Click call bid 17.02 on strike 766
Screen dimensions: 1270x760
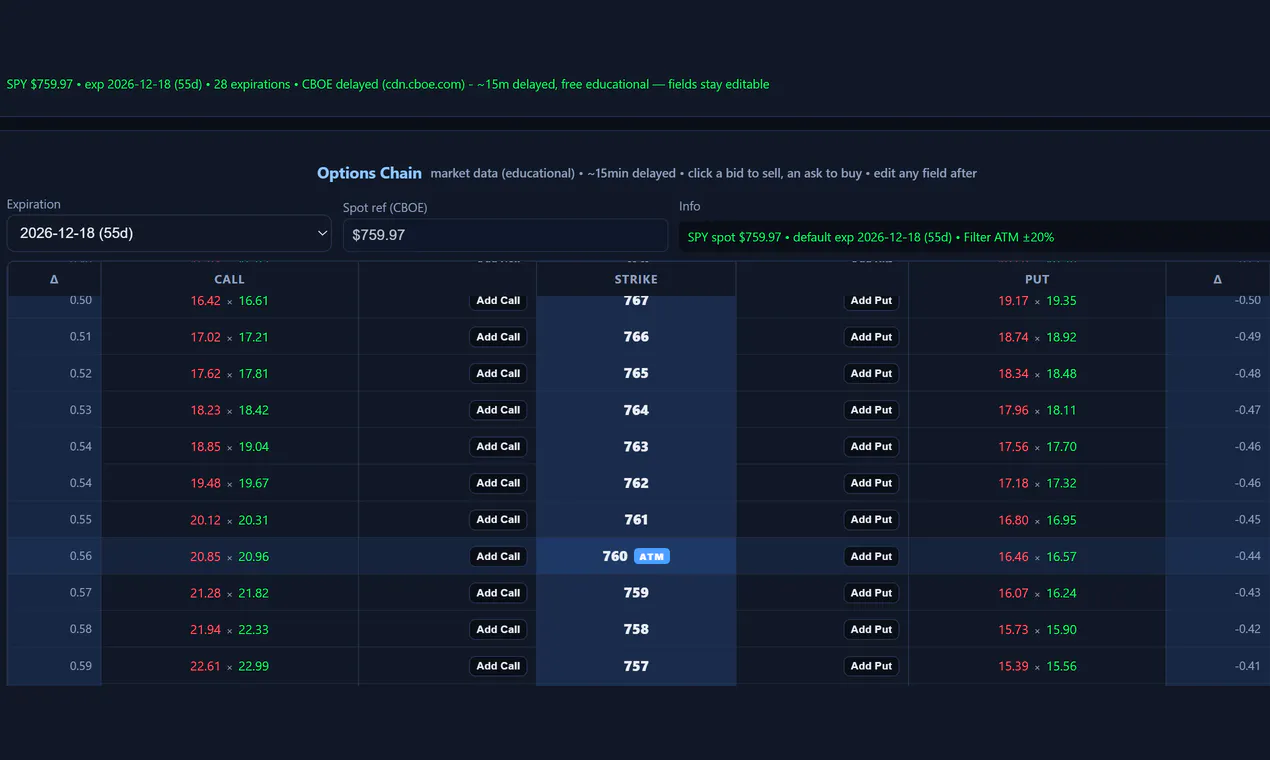click(x=205, y=337)
